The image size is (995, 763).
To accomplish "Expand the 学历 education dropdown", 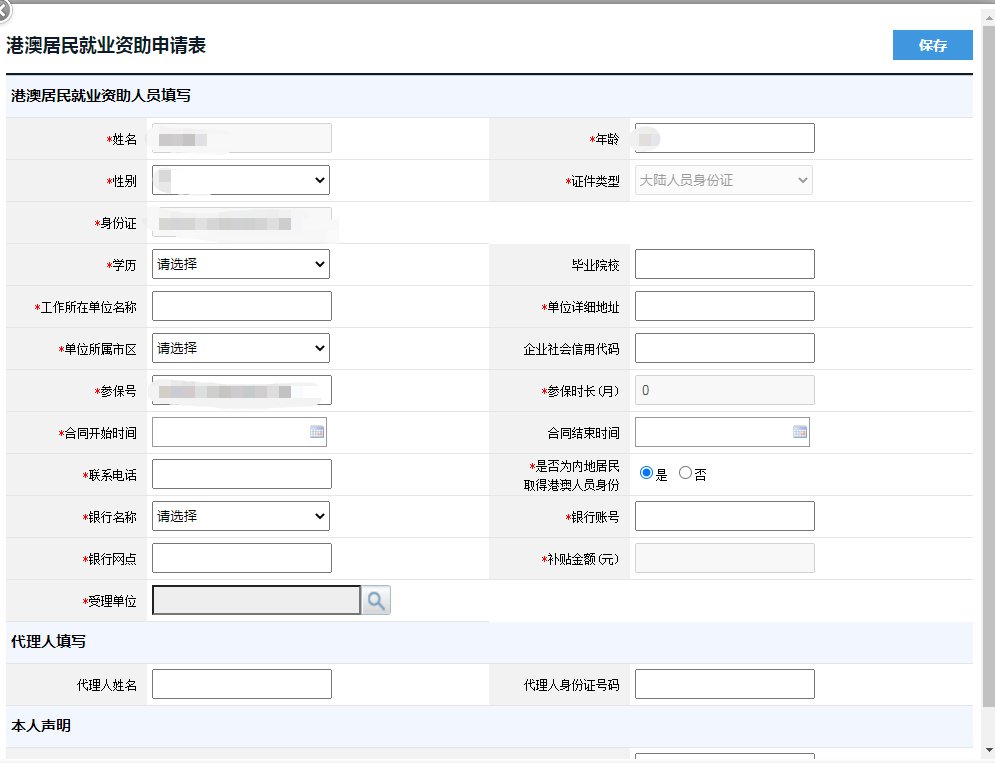I will click(240, 264).
